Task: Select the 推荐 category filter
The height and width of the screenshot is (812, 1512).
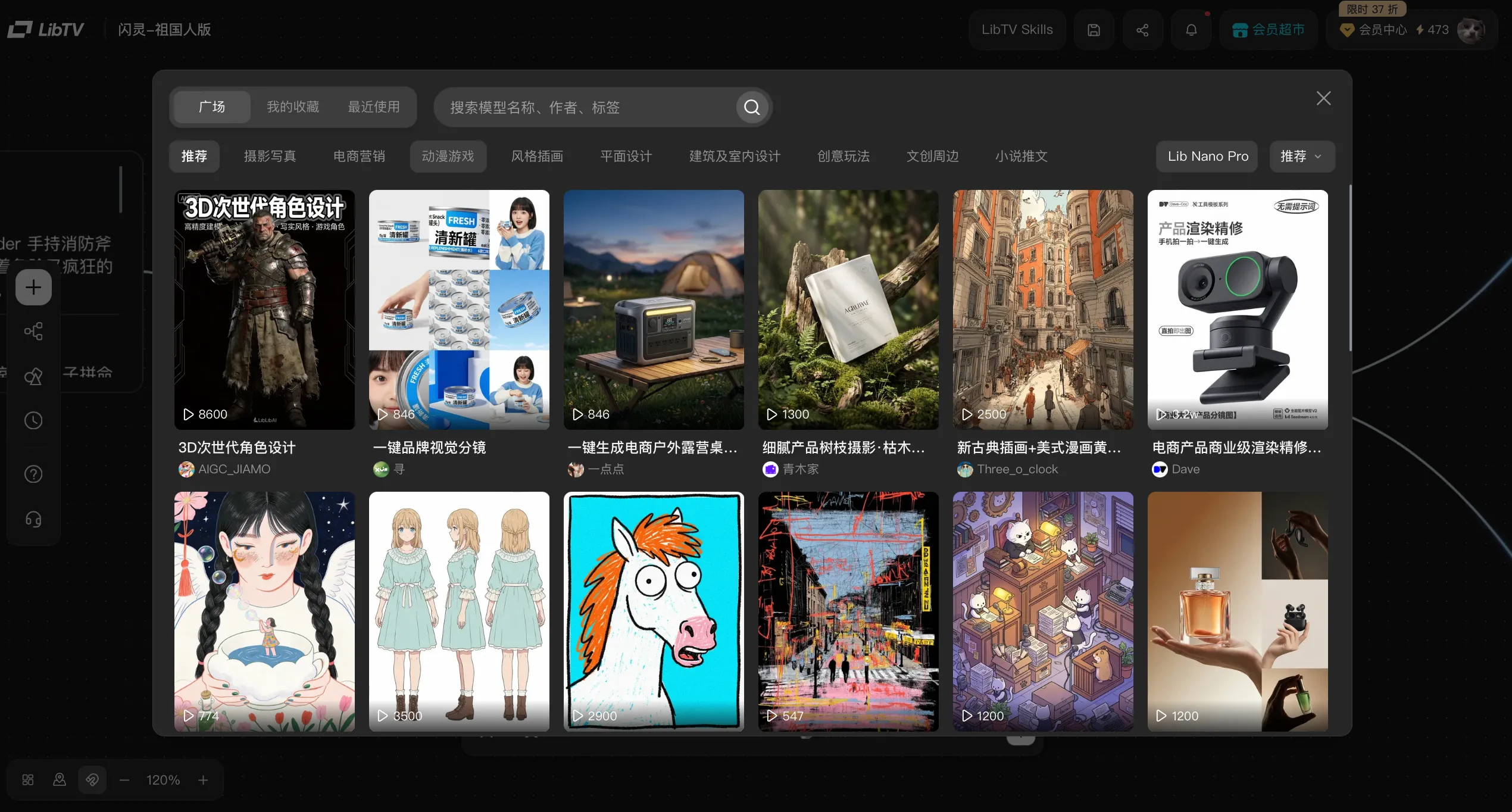Action: pyautogui.click(x=194, y=157)
